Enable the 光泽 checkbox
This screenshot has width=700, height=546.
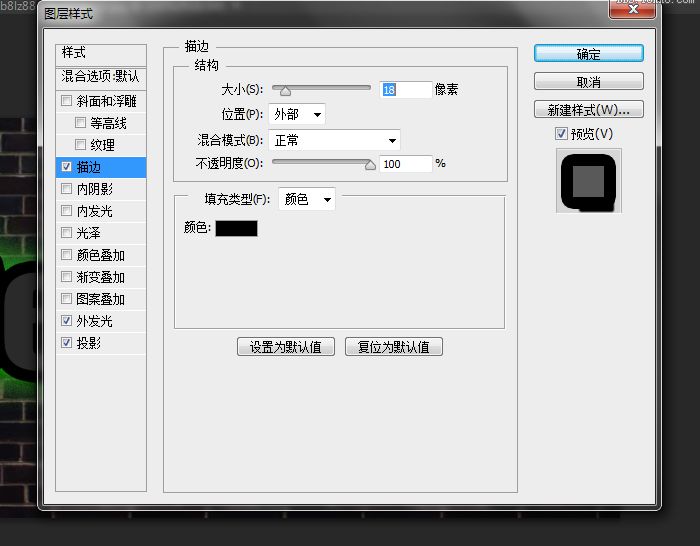(x=66, y=232)
